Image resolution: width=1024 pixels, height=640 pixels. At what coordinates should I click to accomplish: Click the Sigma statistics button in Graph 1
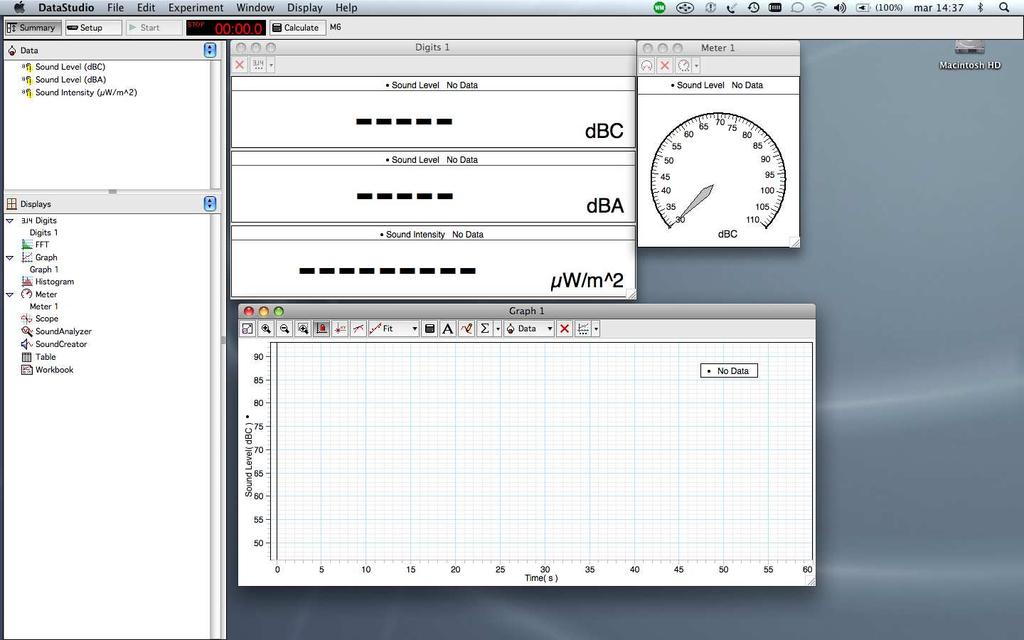click(x=485, y=328)
